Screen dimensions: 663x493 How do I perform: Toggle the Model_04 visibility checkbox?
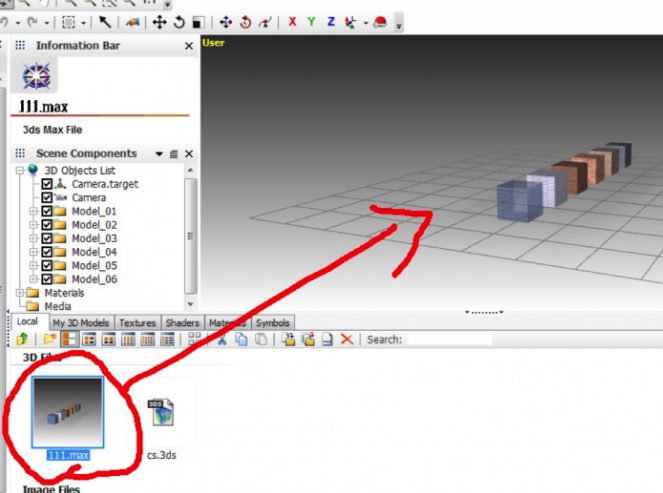point(47,252)
